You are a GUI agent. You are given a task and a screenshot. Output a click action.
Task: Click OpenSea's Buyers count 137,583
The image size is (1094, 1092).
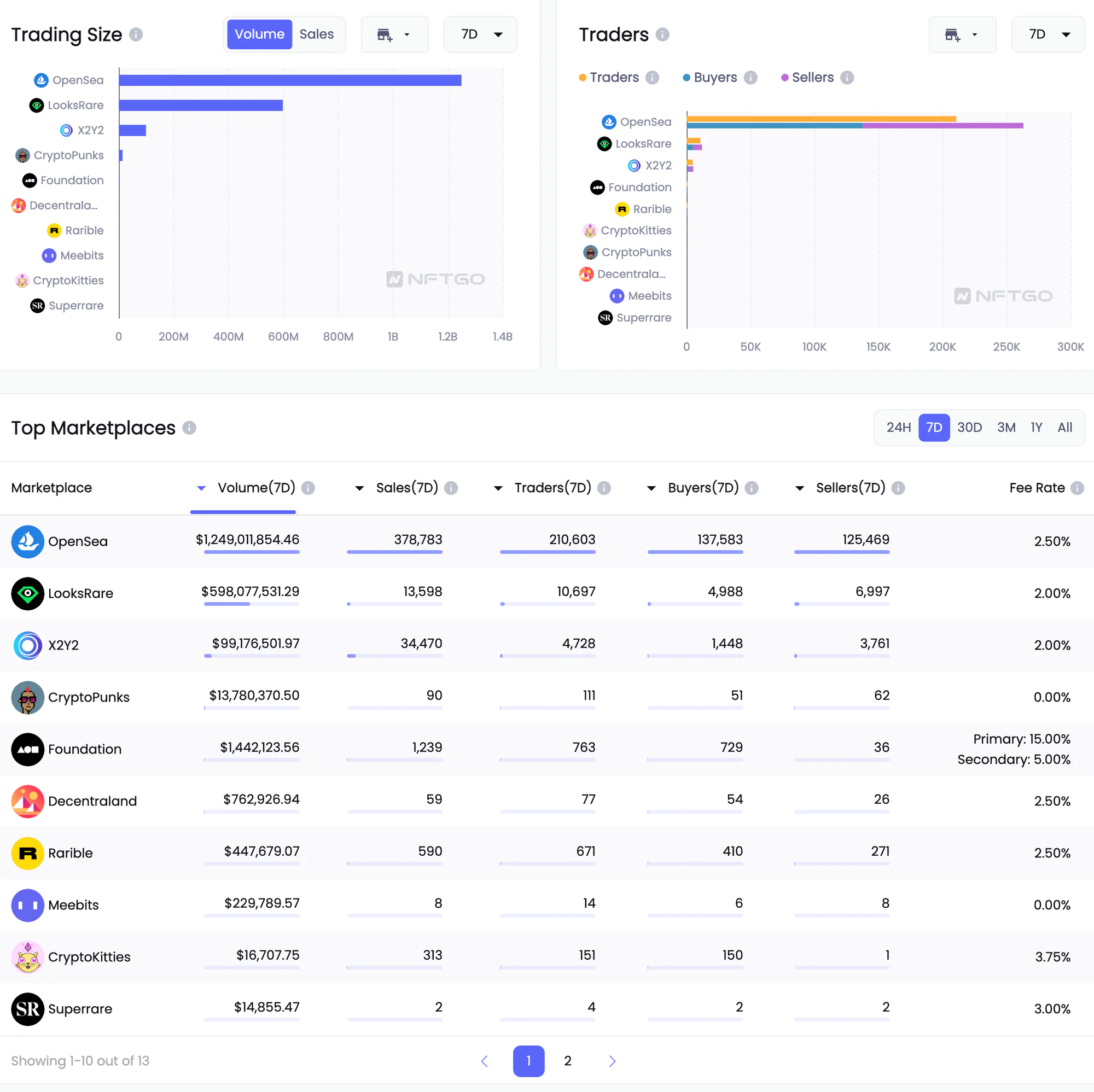coord(720,540)
